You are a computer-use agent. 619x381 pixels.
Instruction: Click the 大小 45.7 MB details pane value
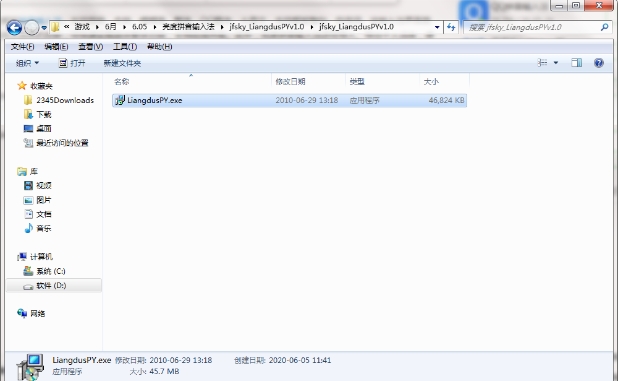[165, 372]
